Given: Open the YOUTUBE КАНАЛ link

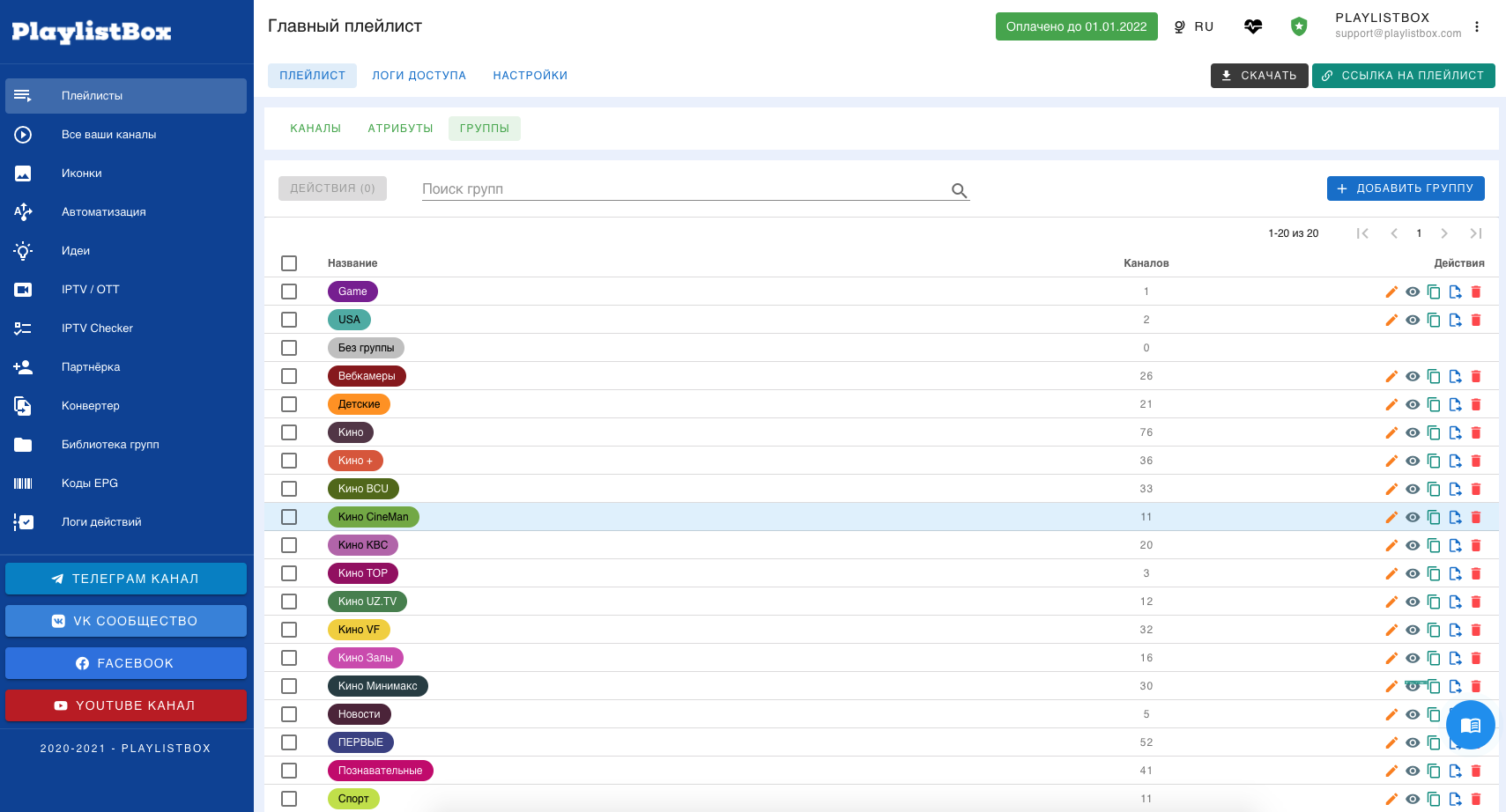Looking at the screenshot, I should click(x=126, y=705).
